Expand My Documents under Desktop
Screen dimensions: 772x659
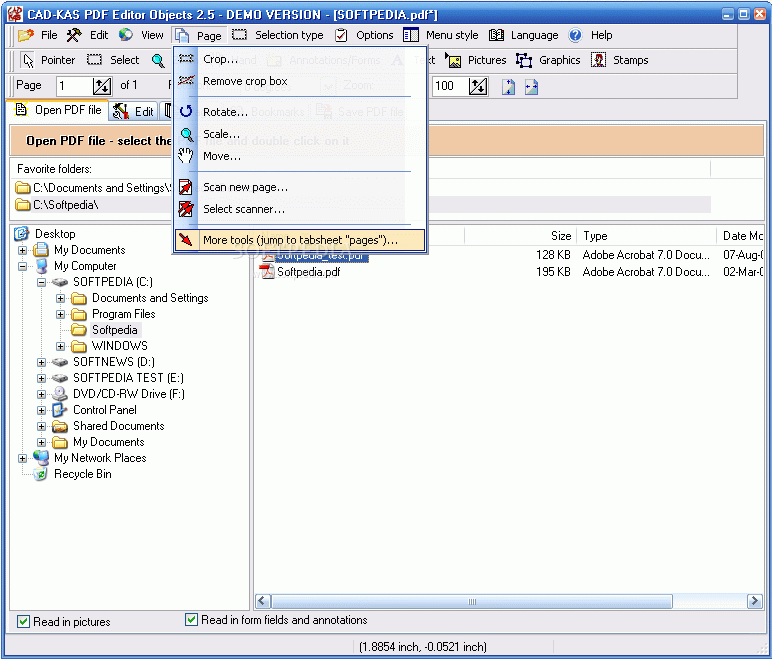[22, 250]
